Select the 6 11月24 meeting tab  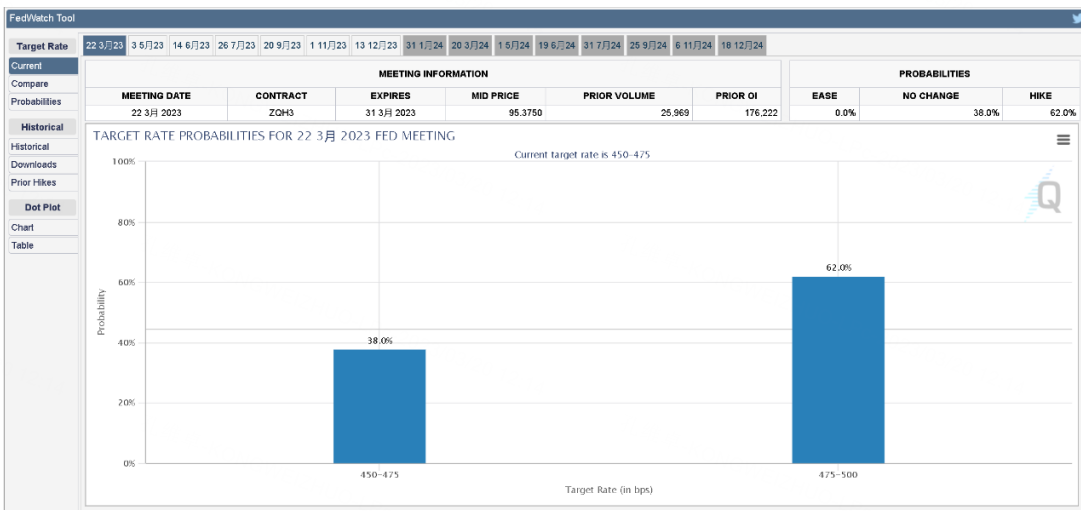tap(694, 46)
